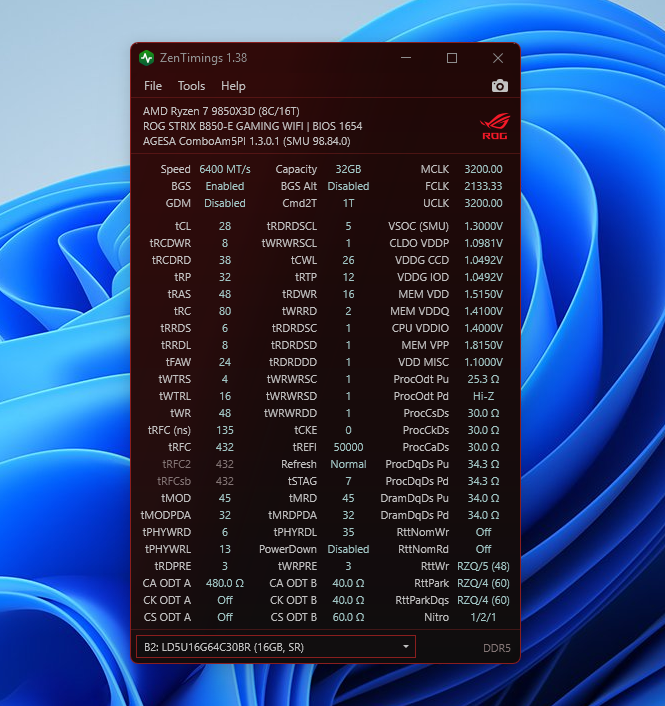Image resolution: width=665 pixels, height=706 pixels.
Task: Click the RttWr value RZQ/5 (48)
Action: [x=483, y=566]
